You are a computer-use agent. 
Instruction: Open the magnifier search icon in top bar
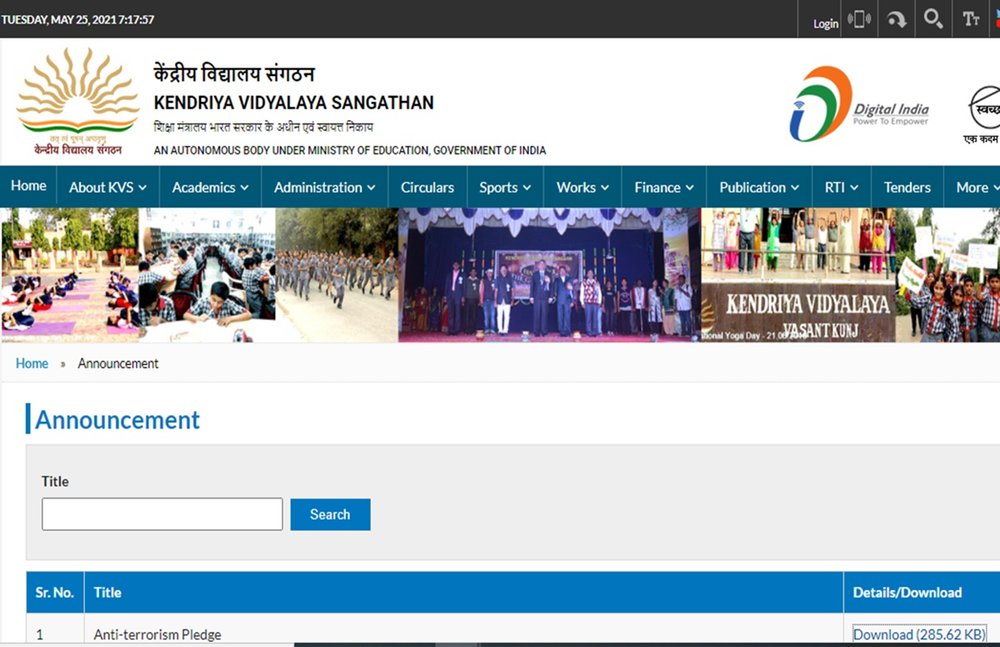pos(933,19)
